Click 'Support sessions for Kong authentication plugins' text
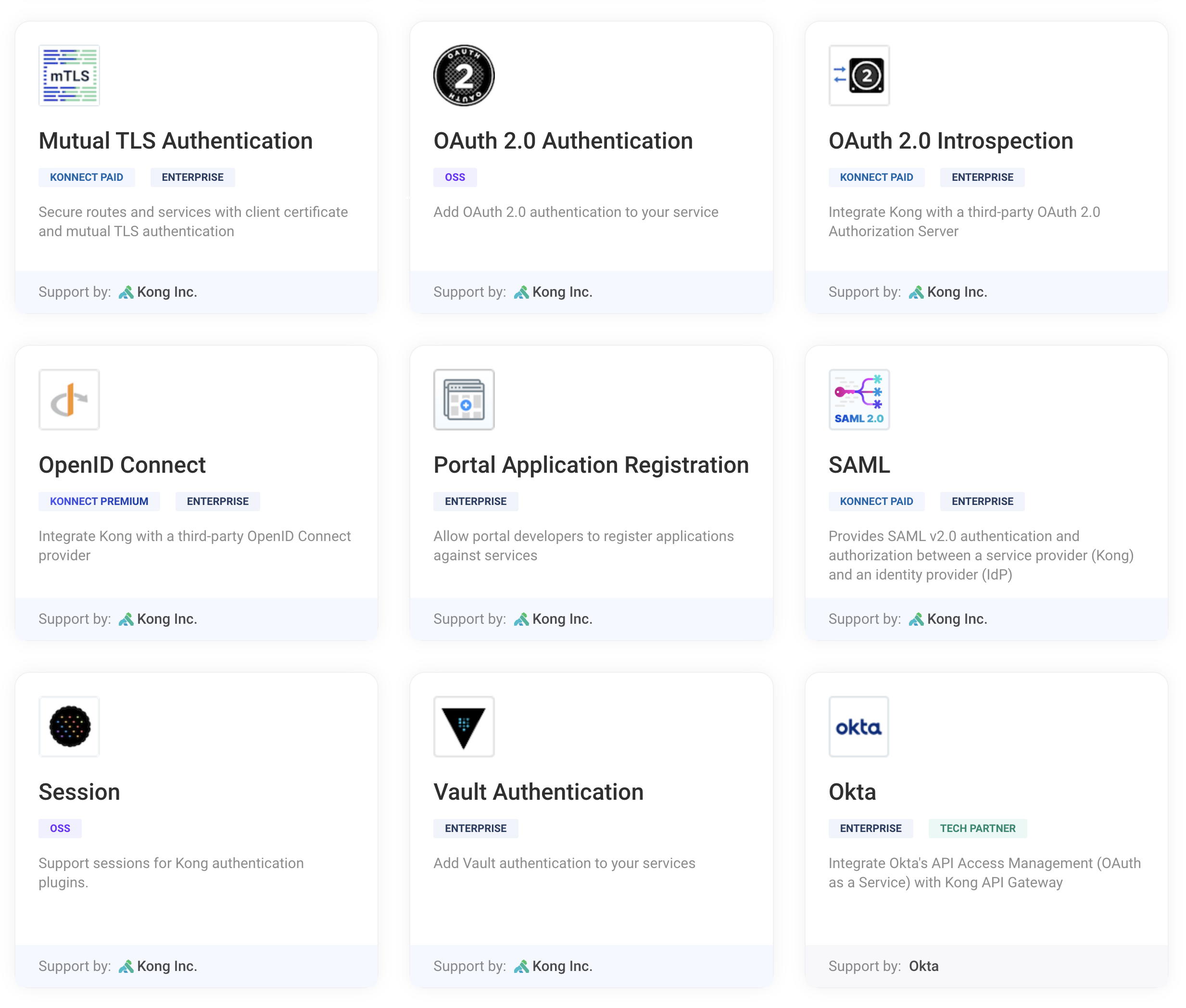This screenshot has width=1186, height=1008. click(171, 872)
